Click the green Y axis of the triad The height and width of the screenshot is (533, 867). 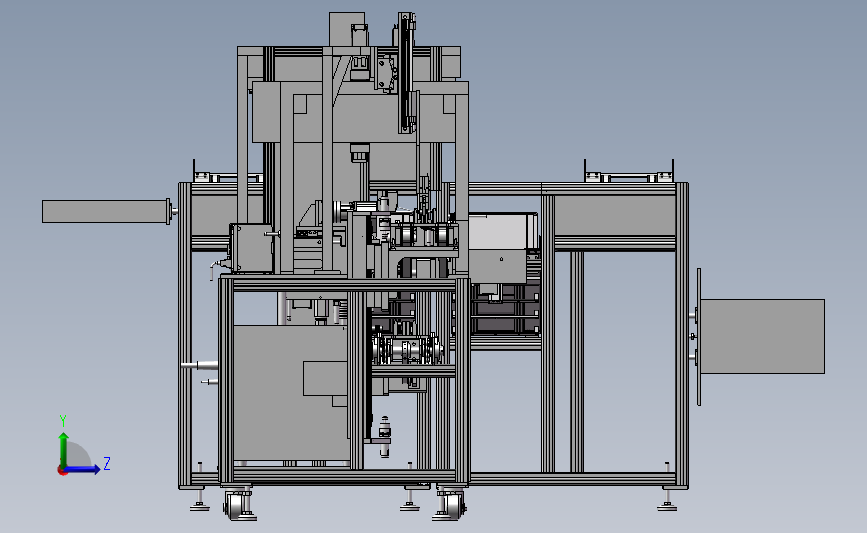tap(64, 450)
